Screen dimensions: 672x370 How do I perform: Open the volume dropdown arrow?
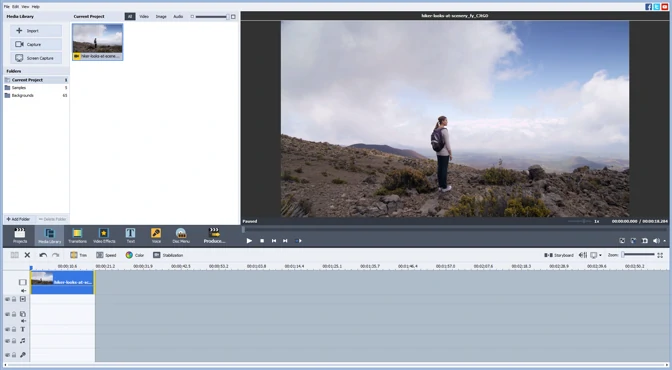[665, 241]
